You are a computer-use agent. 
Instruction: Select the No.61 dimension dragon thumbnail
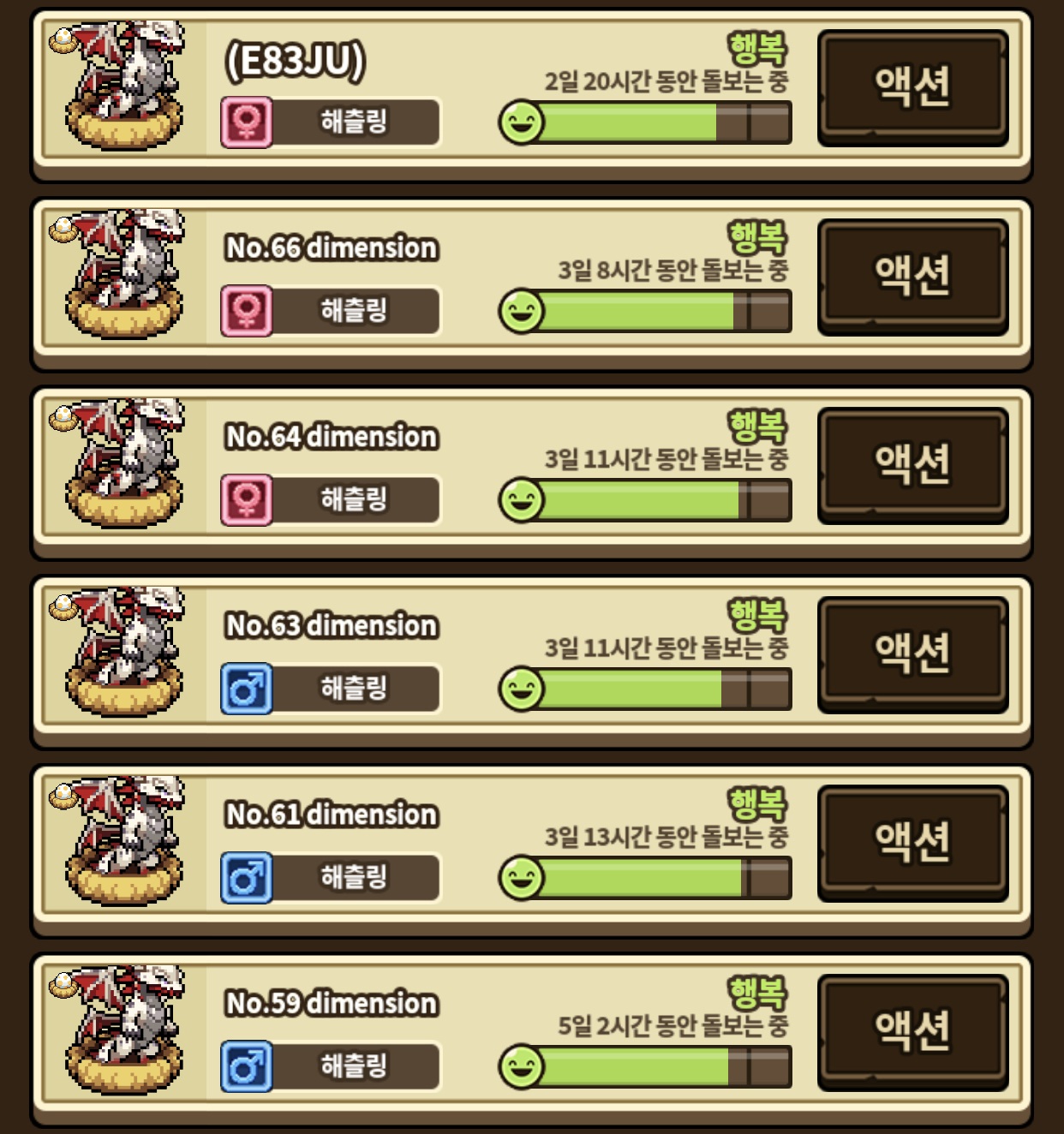tap(120, 841)
